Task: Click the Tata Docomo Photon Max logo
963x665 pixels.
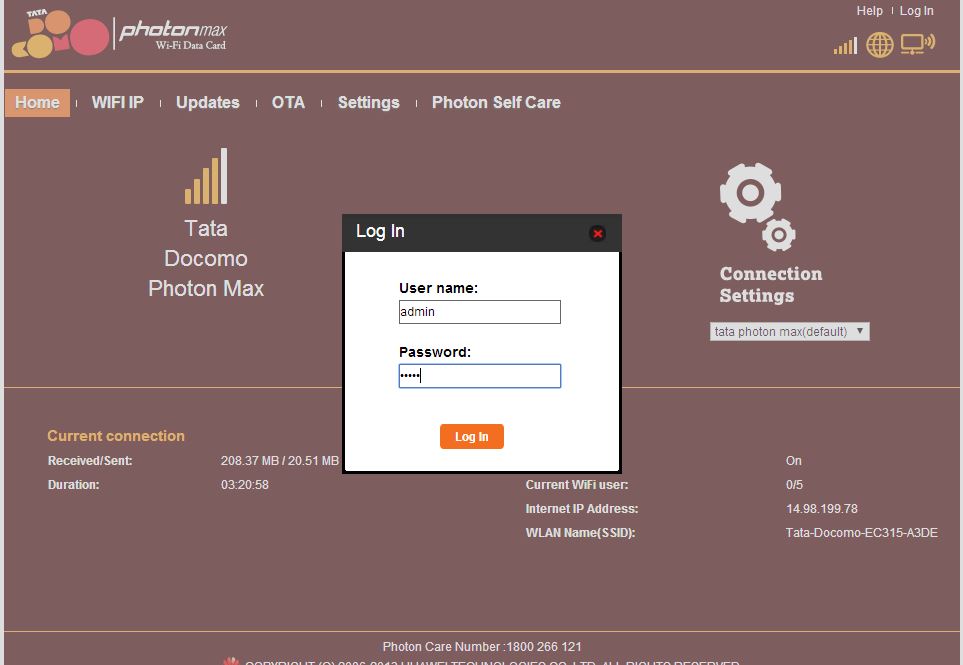Action: coord(120,34)
